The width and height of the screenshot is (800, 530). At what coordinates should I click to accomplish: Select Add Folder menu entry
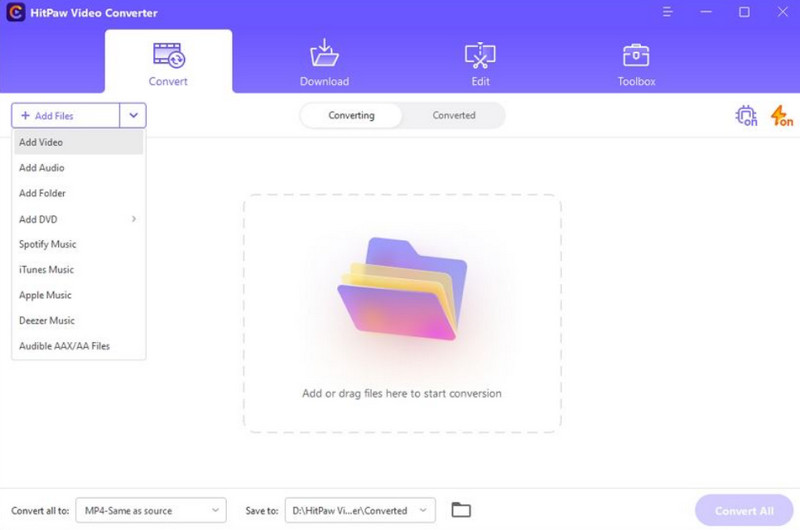click(x=78, y=193)
